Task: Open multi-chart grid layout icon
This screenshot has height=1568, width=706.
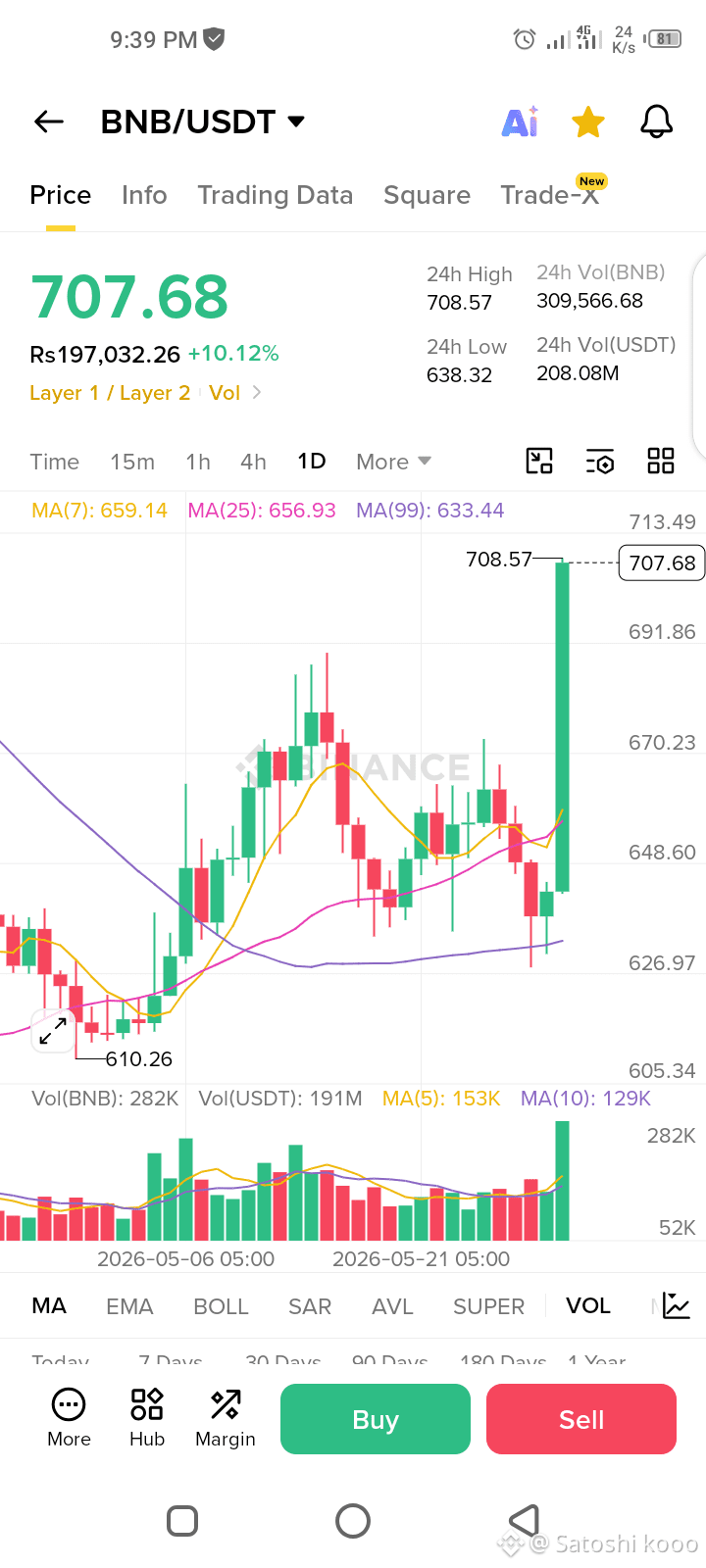Action: coord(661,461)
